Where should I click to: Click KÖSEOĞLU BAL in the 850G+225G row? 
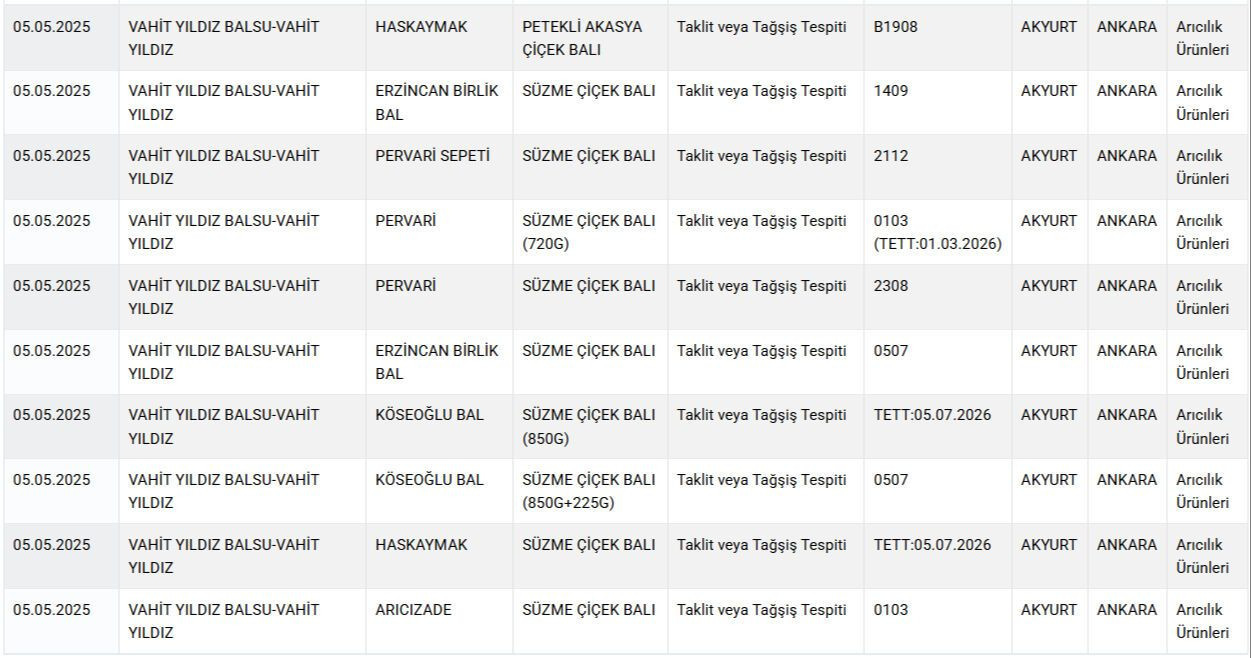tap(429, 480)
